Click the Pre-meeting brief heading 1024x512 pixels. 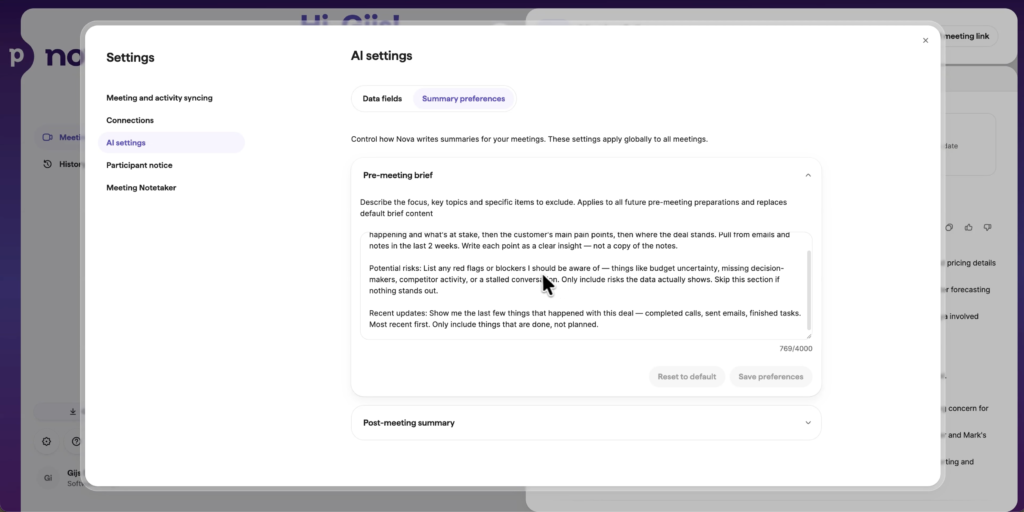[x=398, y=175]
